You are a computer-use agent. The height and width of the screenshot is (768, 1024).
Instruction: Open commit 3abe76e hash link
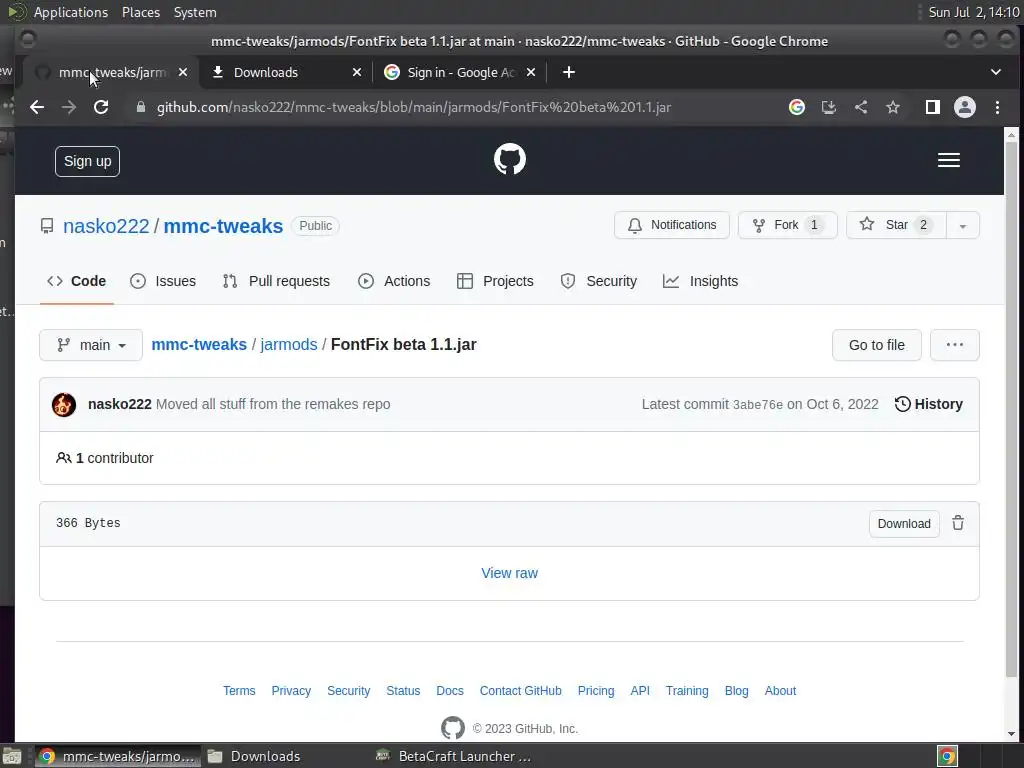coord(758,405)
